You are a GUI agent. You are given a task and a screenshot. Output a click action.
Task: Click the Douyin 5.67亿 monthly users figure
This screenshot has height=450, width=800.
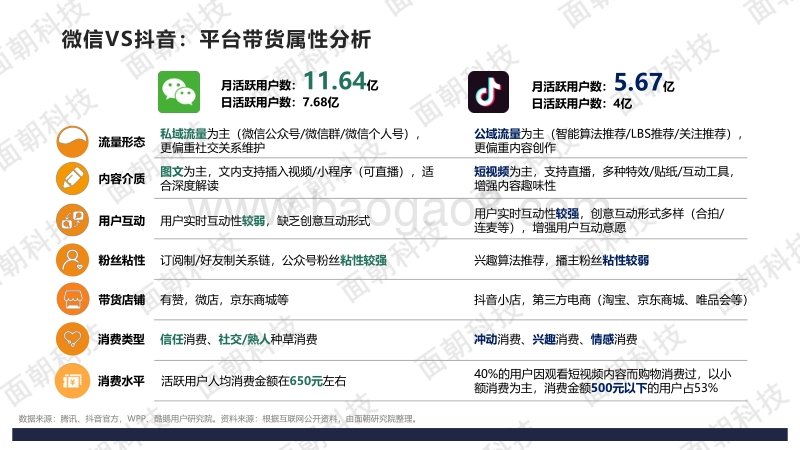coord(644,82)
